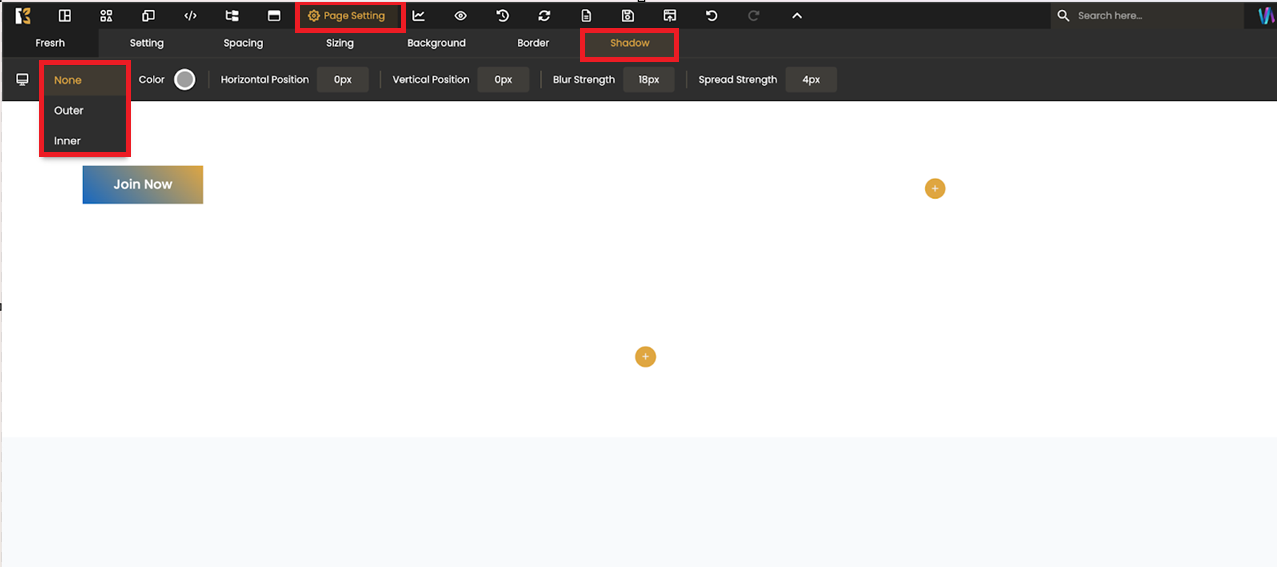Open the Background tab

point(436,43)
